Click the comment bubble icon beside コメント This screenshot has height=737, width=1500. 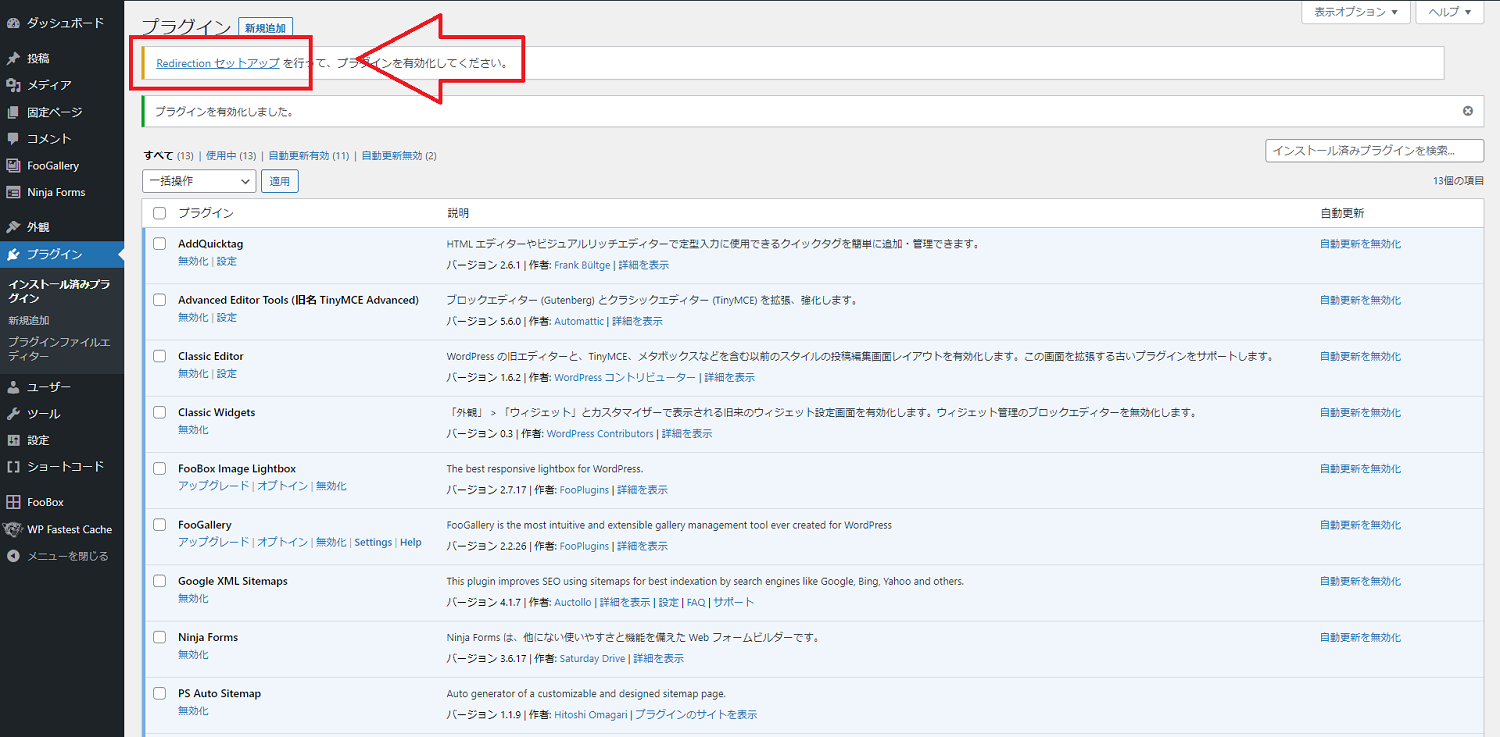pyautogui.click(x=13, y=139)
